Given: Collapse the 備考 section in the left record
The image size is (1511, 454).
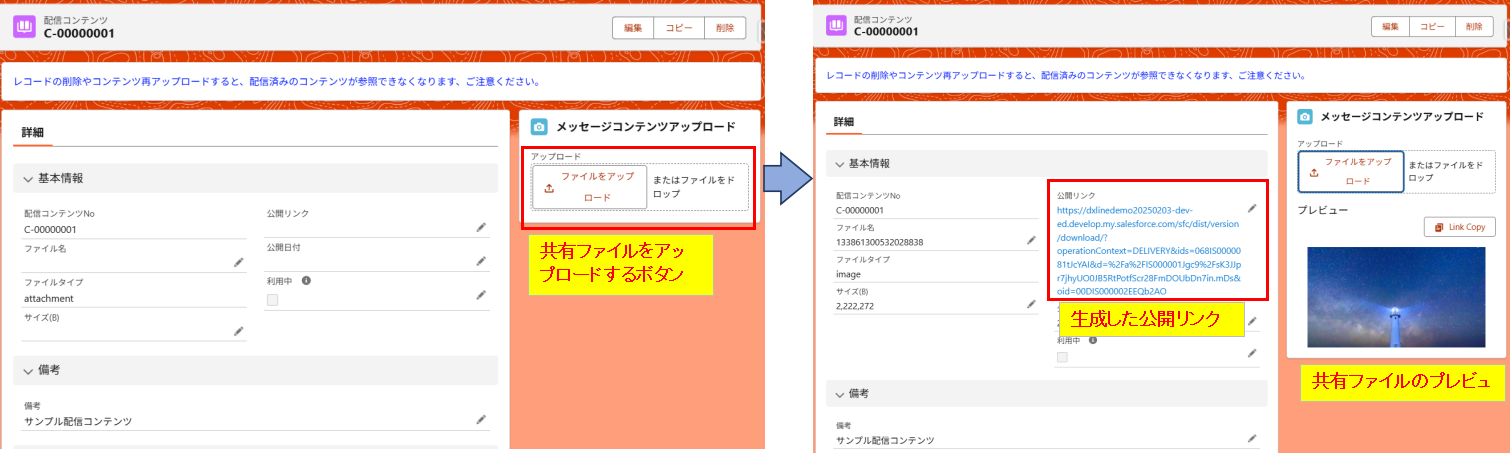Looking at the screenshot, I should pos(28,370).
